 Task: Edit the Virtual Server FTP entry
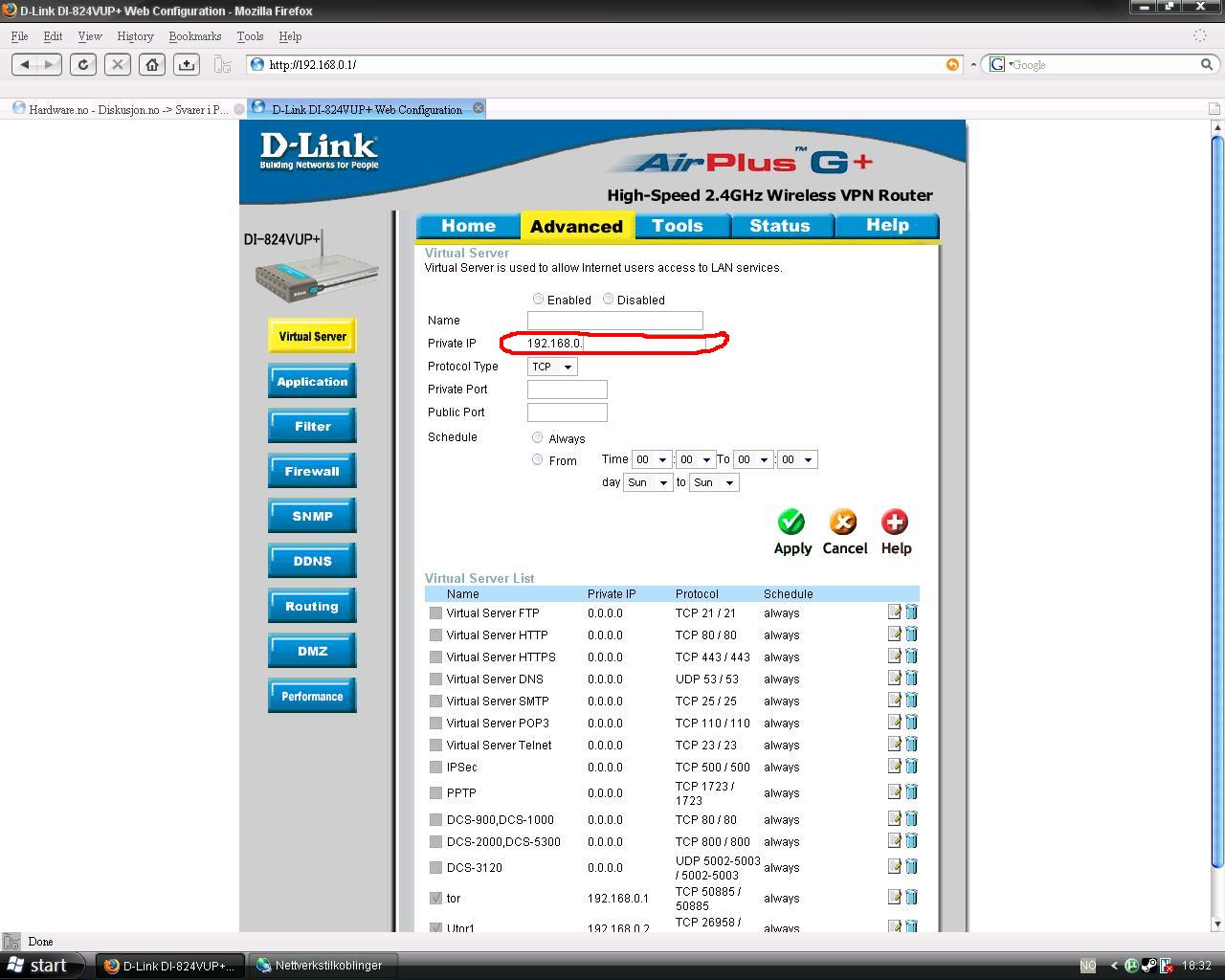click(x=895, y=612)
